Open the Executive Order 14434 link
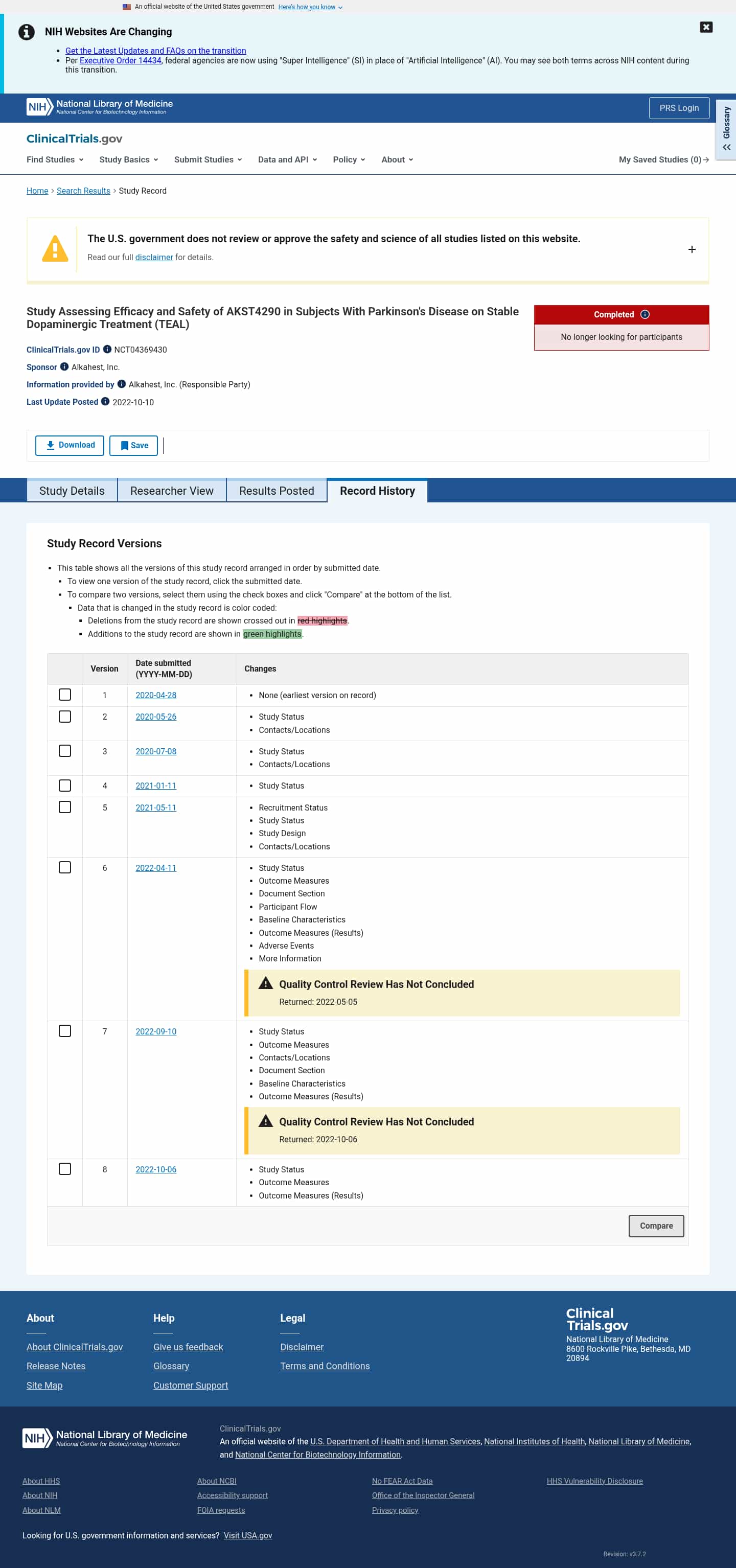This screenshot has width=736, height=1568. click(121, 60)
